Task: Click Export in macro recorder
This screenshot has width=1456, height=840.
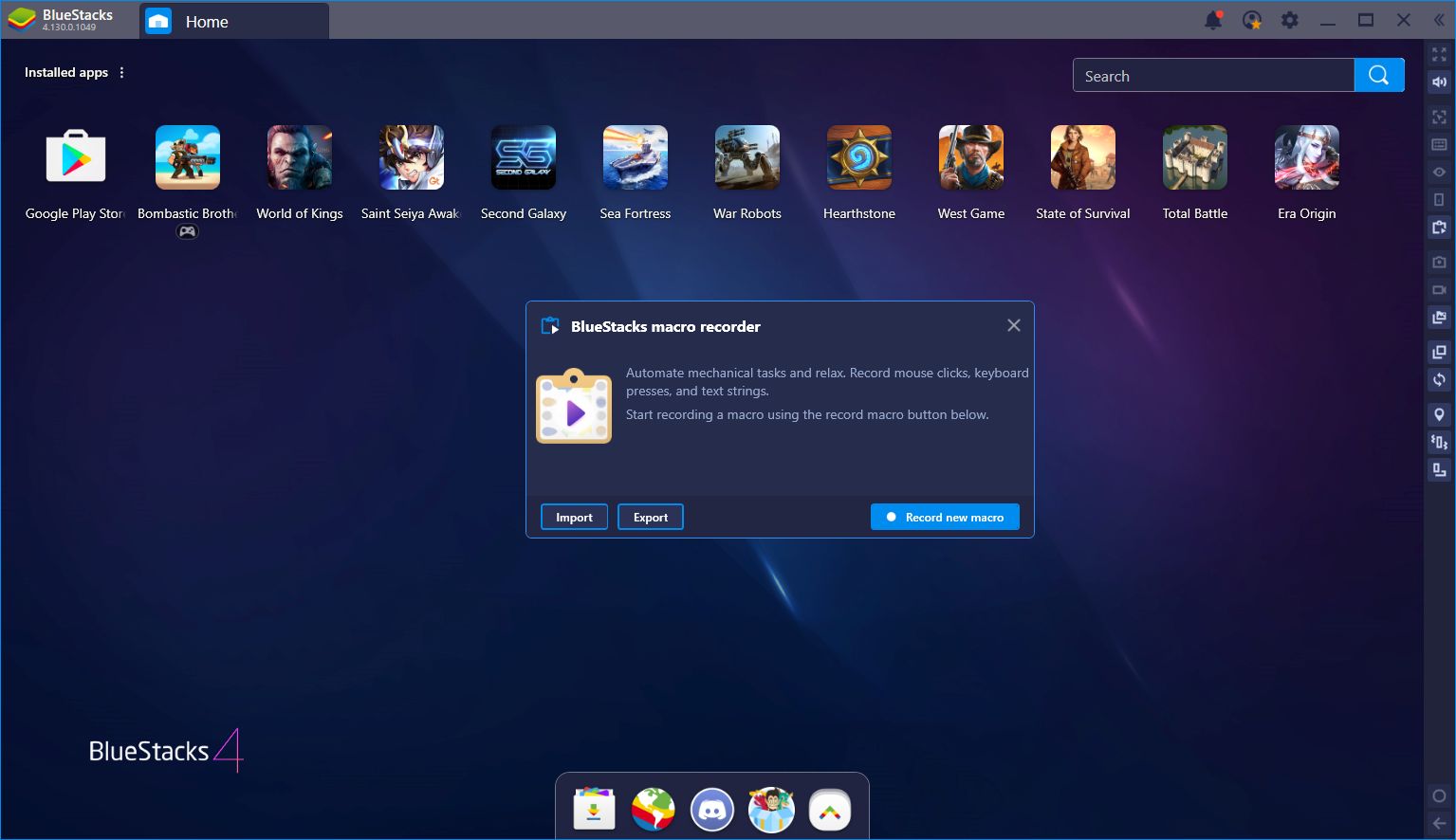Action: pyautogui.click(x=651, y=517)
